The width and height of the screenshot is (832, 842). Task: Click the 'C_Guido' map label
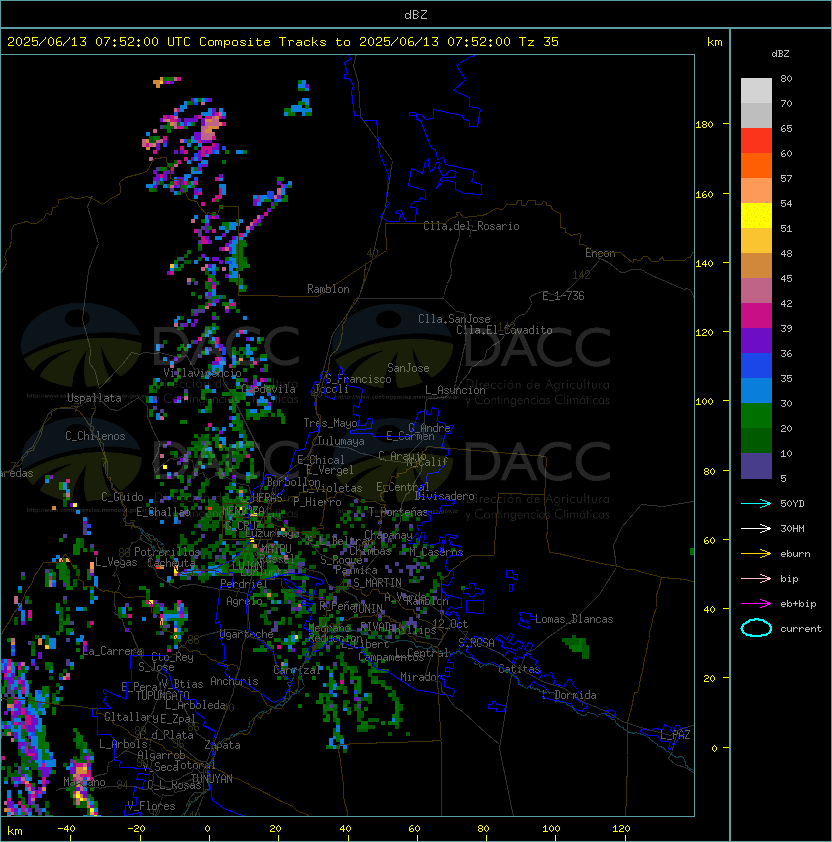(122, 497)
